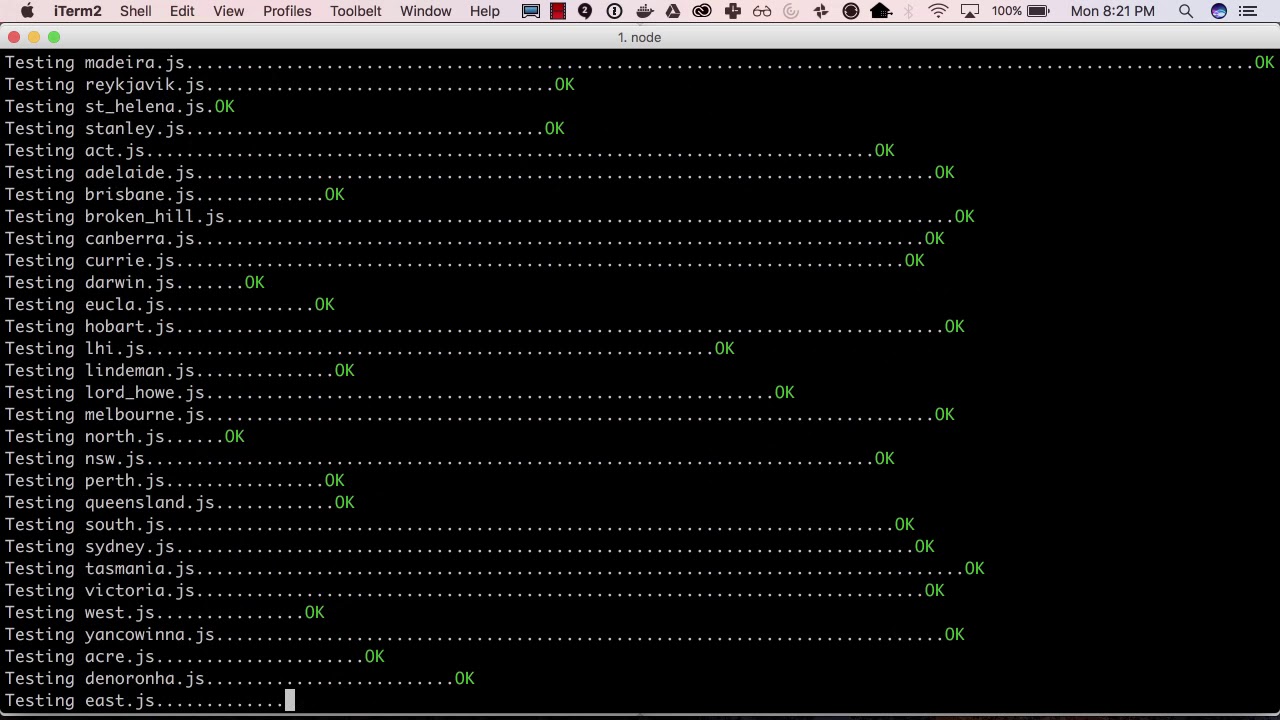1280x720 pixels.
Task: Click the window title '1. node'
Action: 639,37
